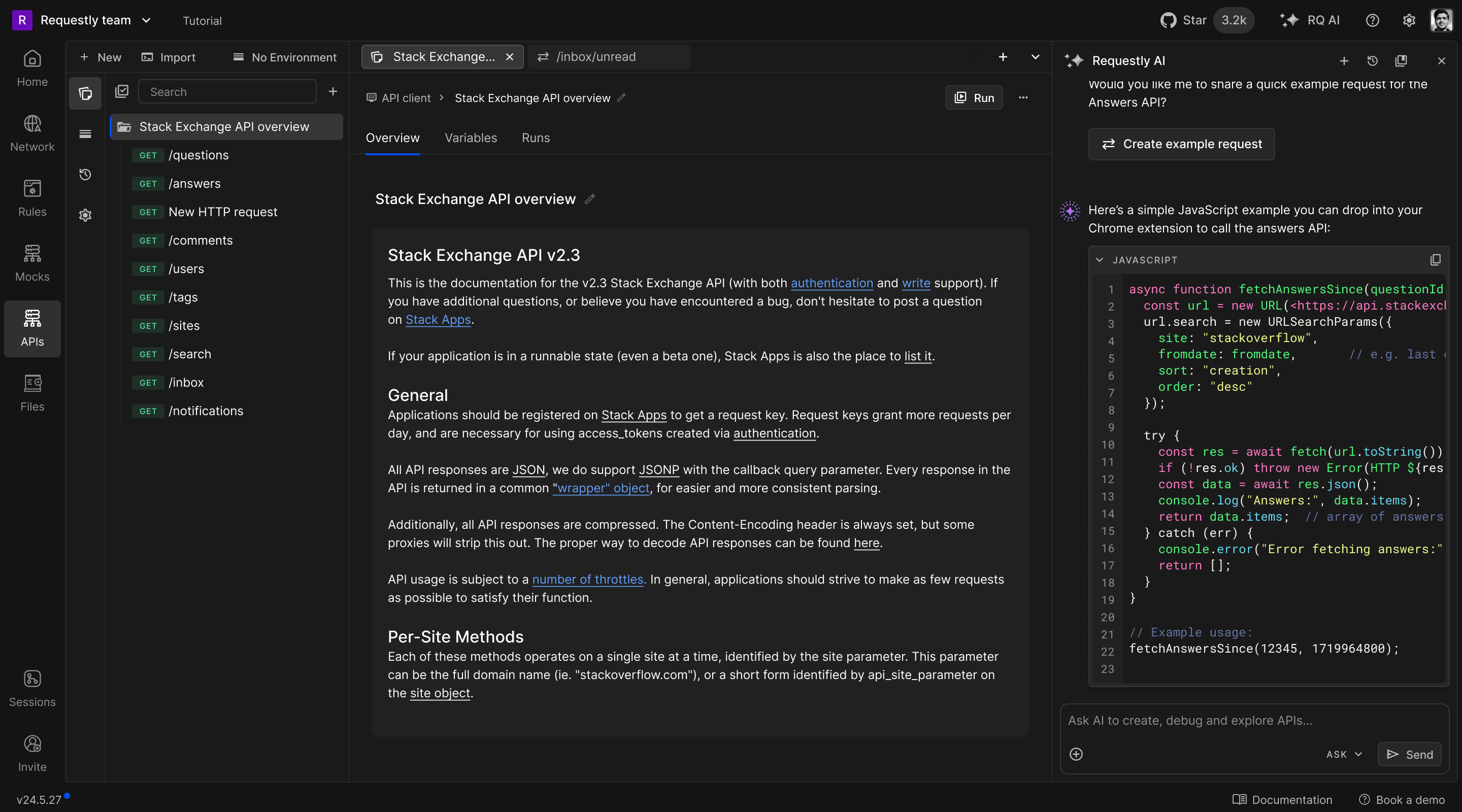Open the history icon in API sidebar
This screenshot has height=812, width=1462.
[x=85, y=175]
